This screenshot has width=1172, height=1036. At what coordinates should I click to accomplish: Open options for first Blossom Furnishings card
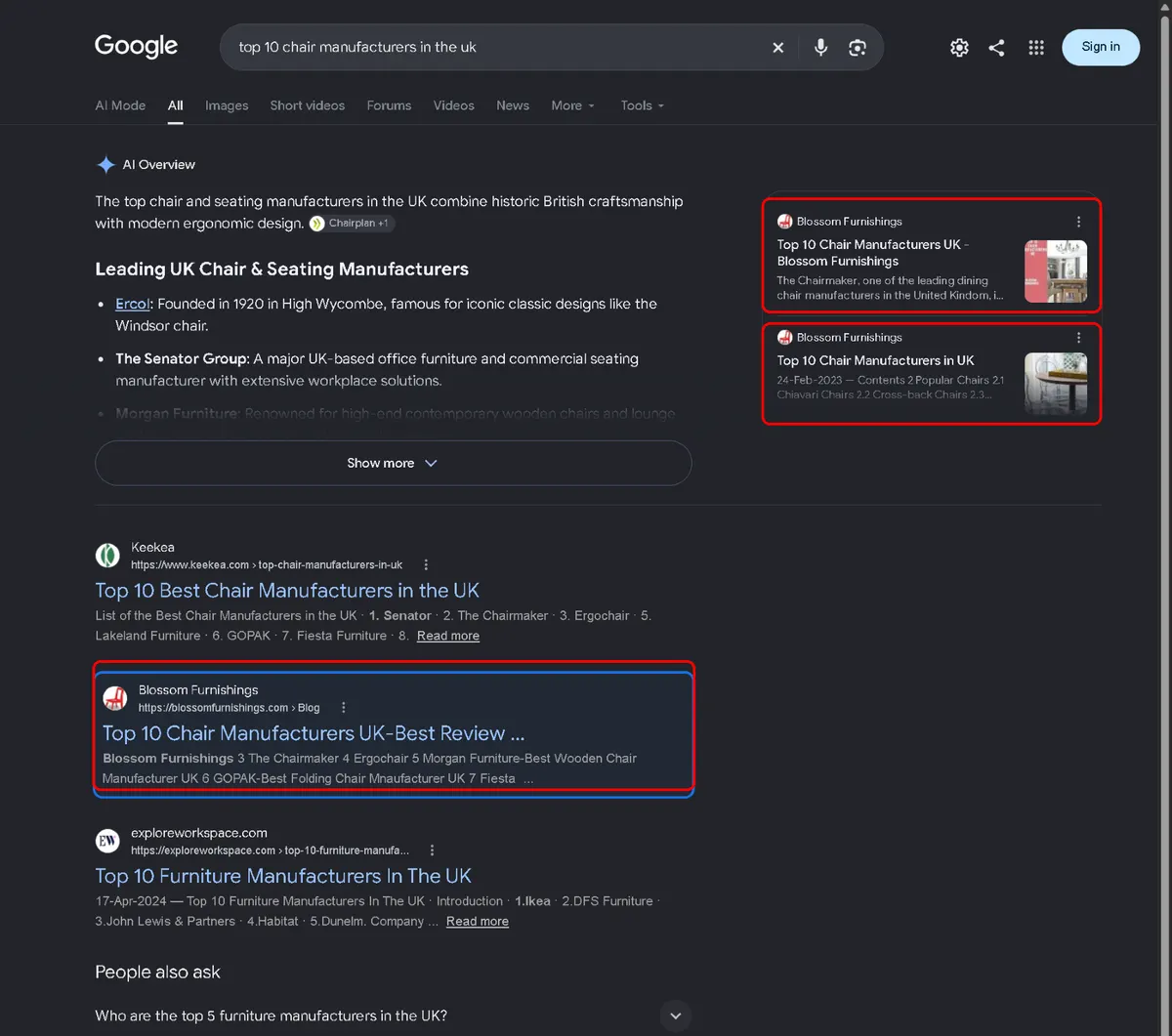1078,222
